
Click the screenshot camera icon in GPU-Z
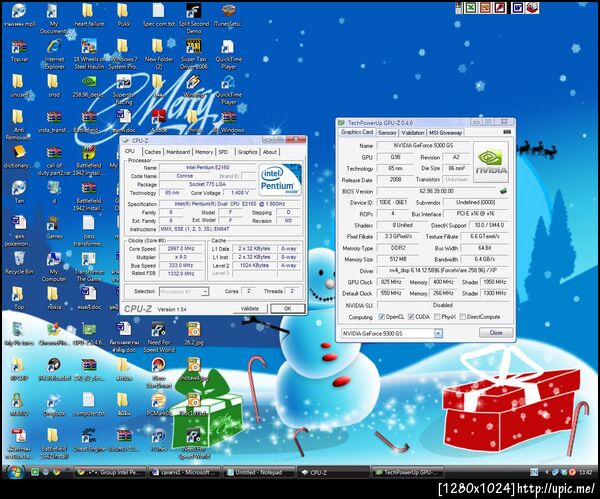507,132
